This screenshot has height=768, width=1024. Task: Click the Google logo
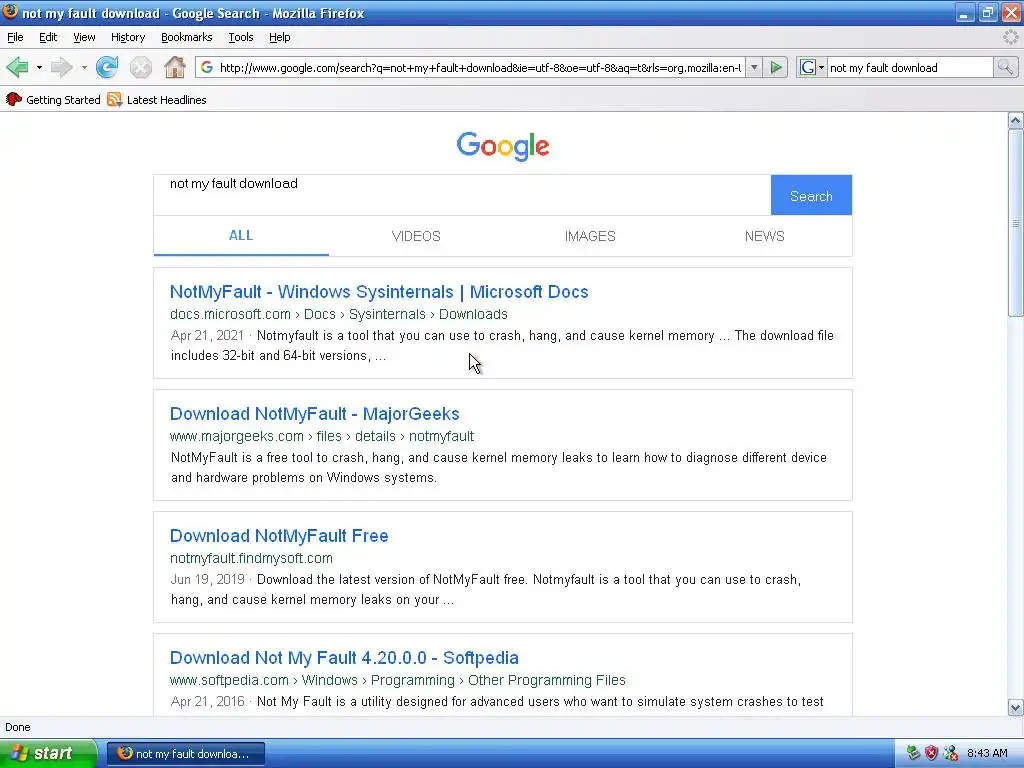[x=503, y=146]
